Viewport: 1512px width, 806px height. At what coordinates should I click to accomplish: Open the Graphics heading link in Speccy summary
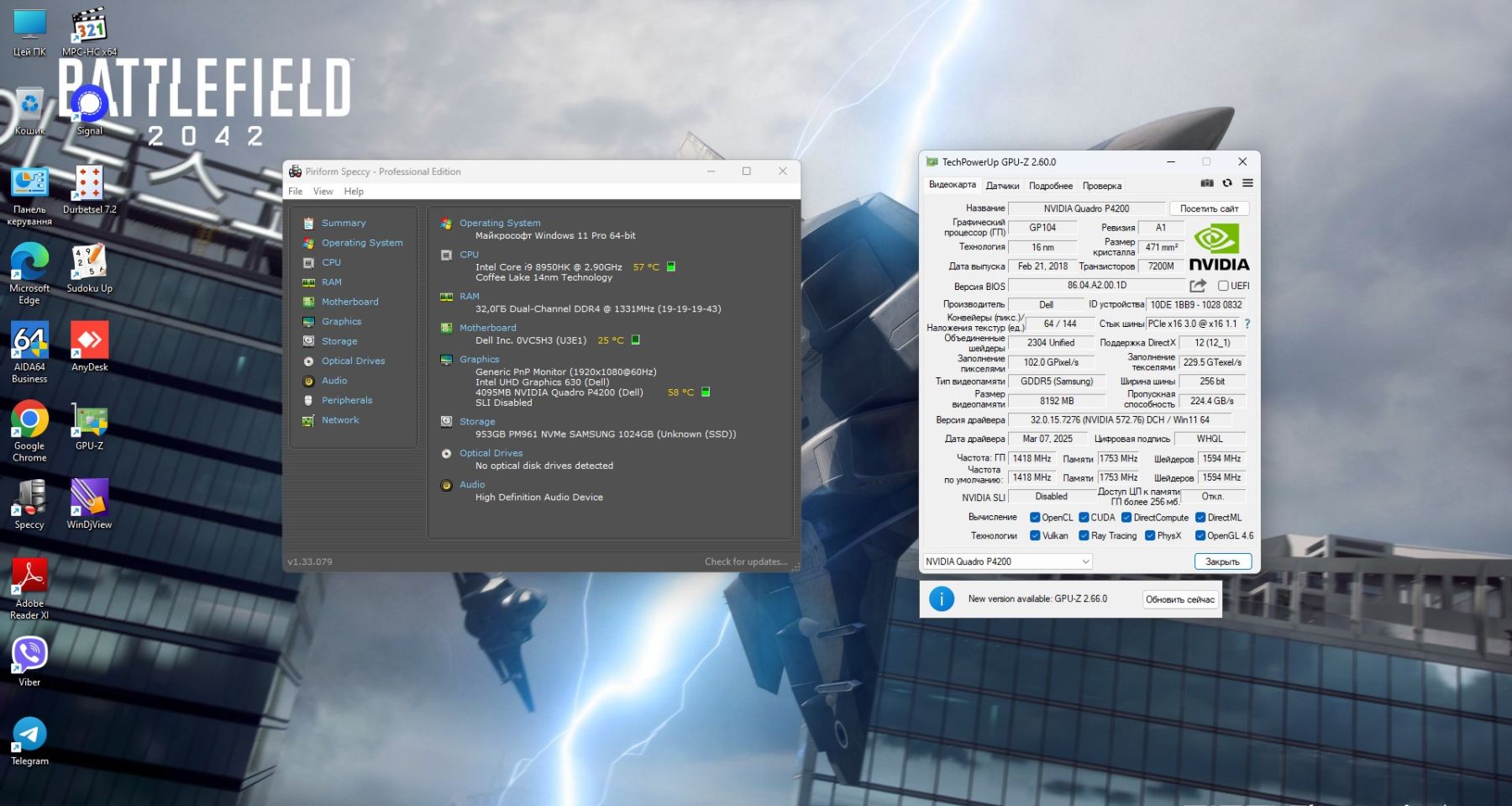479,359
